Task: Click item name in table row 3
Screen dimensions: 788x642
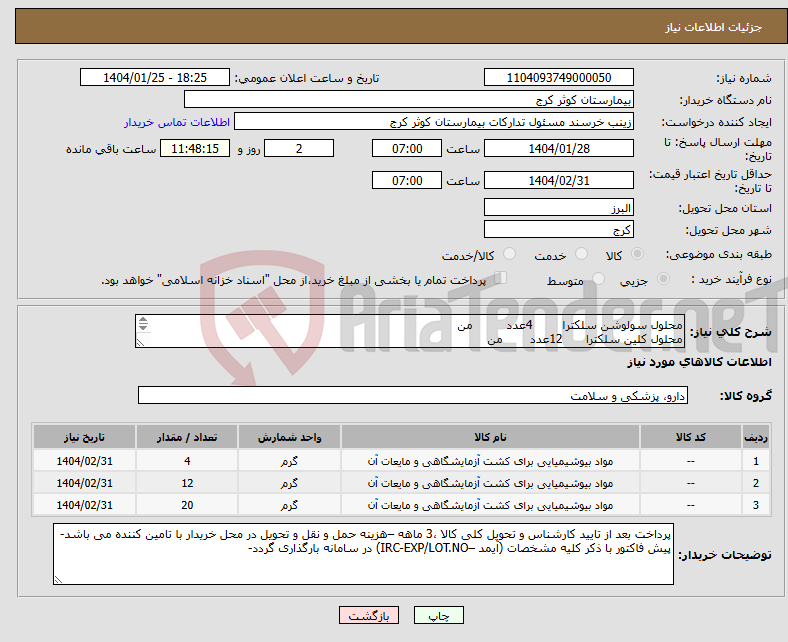Action: [x=490, y=505]
